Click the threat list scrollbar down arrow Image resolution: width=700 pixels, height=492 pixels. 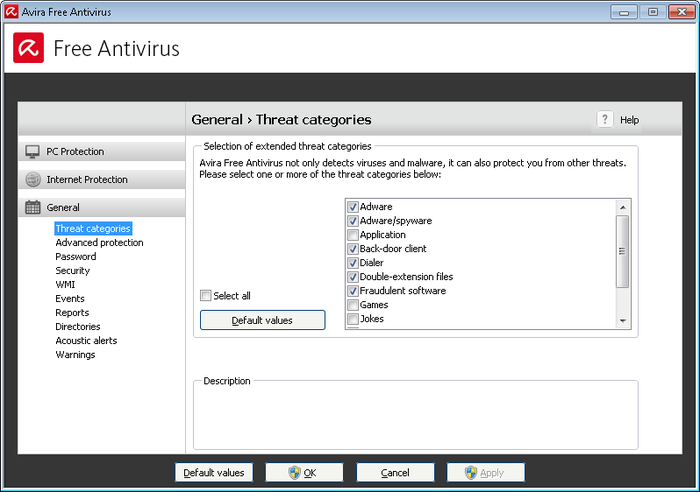pyautogui.click(x=623, y=321)
